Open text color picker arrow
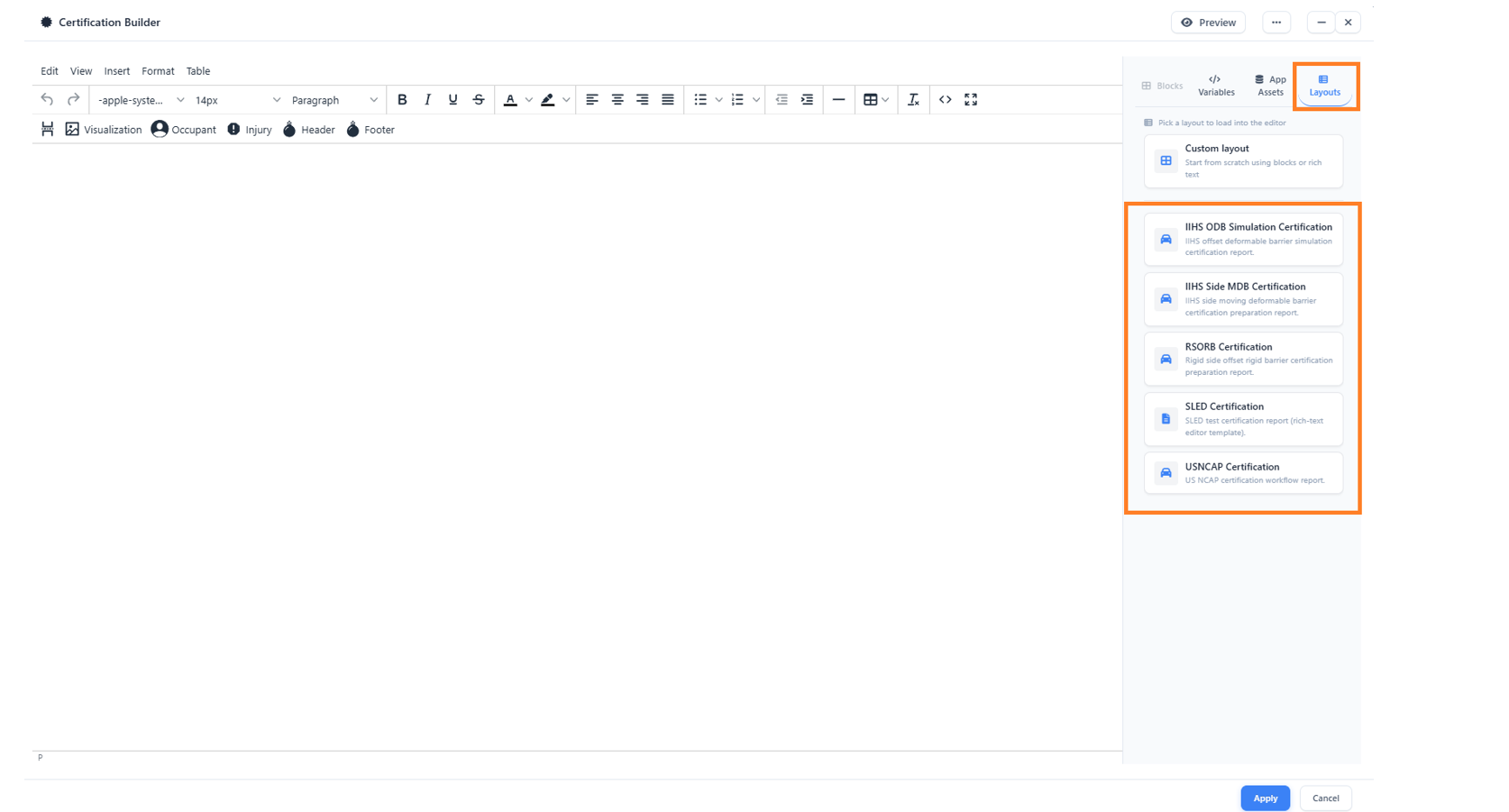1509x812 pixels. point(529,100)
